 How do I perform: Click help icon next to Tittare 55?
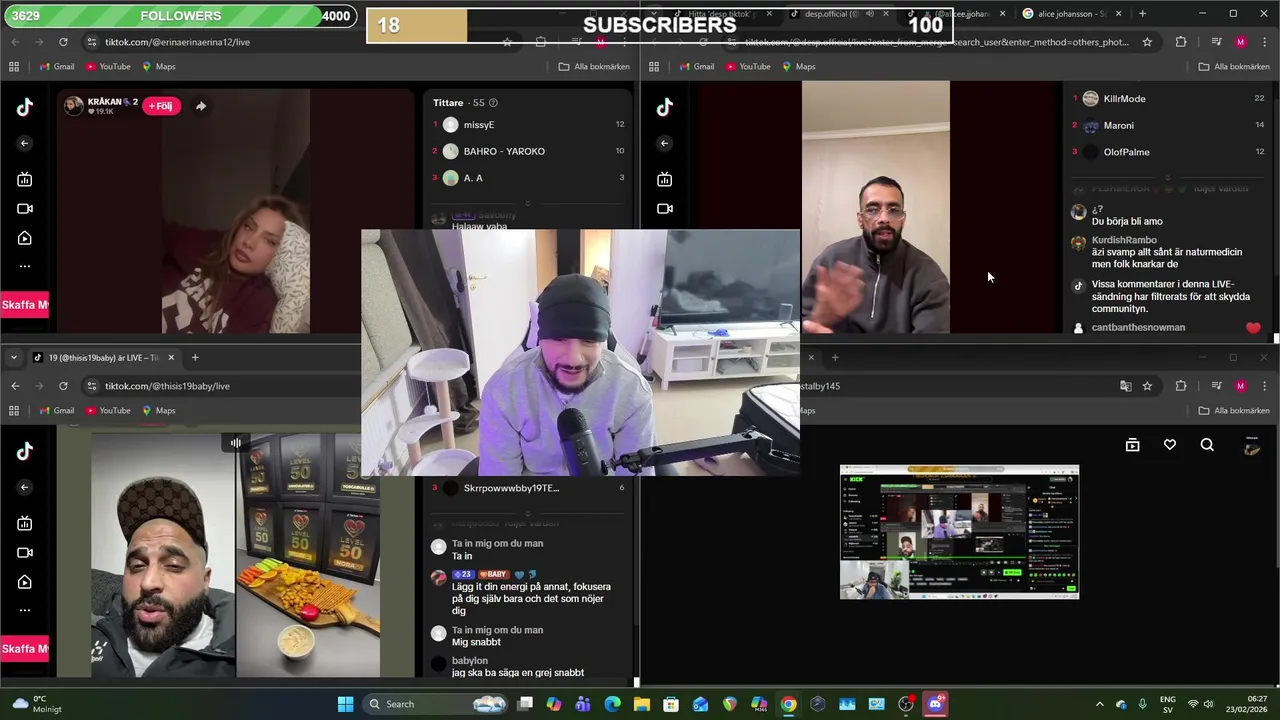tap(493, 103)
